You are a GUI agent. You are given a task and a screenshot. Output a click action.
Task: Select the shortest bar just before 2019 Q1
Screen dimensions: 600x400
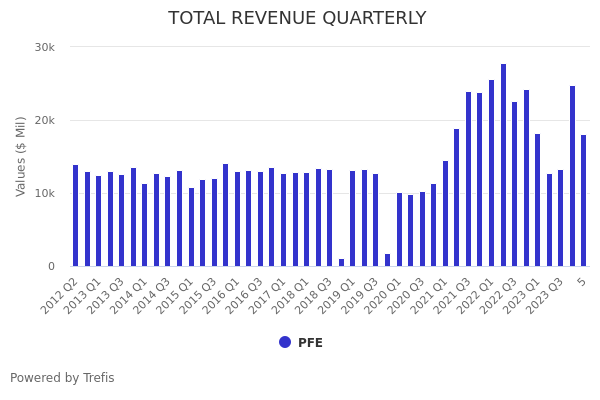point(341,262)
